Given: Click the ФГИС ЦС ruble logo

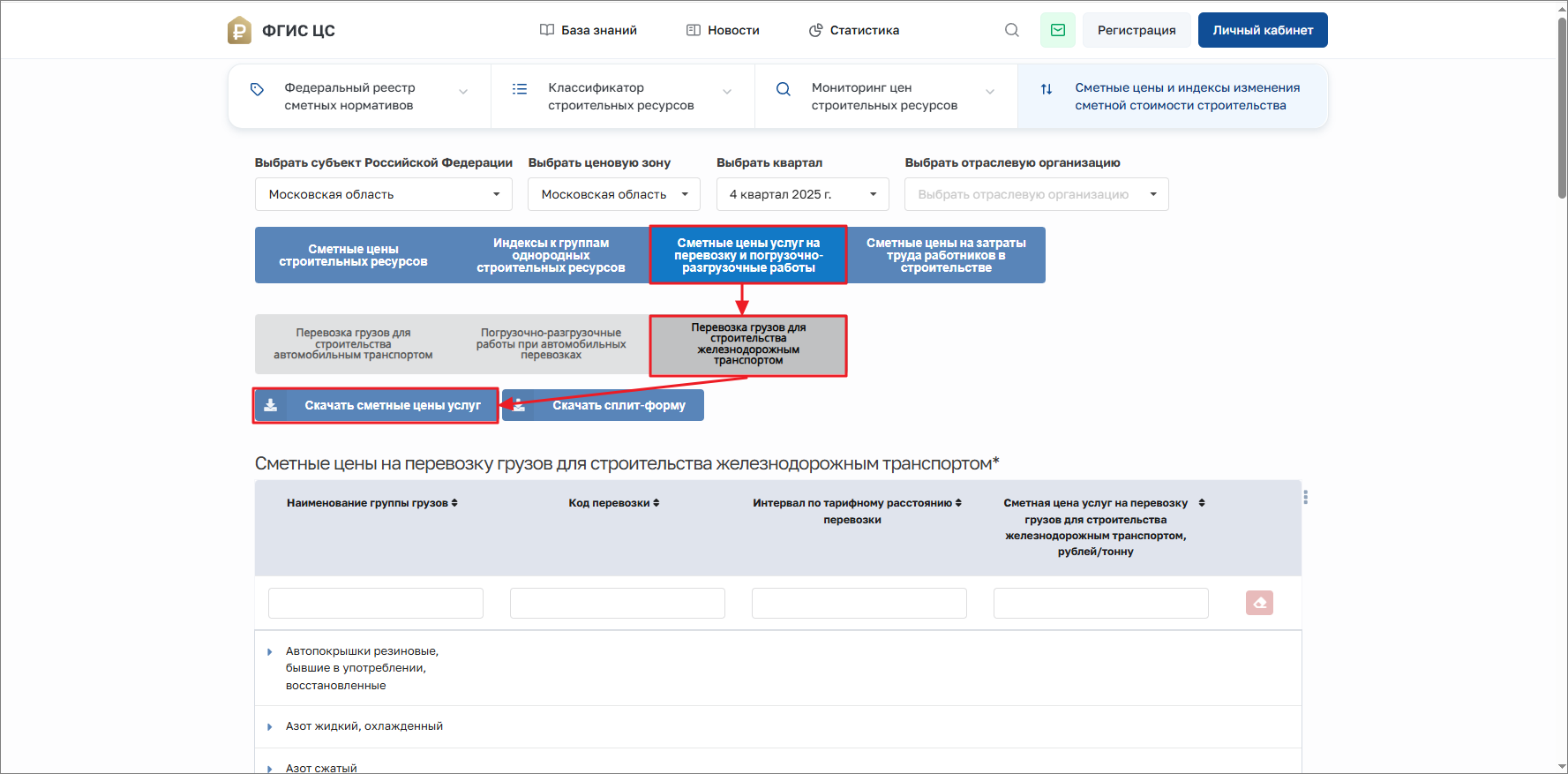Looking at the screenshot, I should click(x=239, y=30).
